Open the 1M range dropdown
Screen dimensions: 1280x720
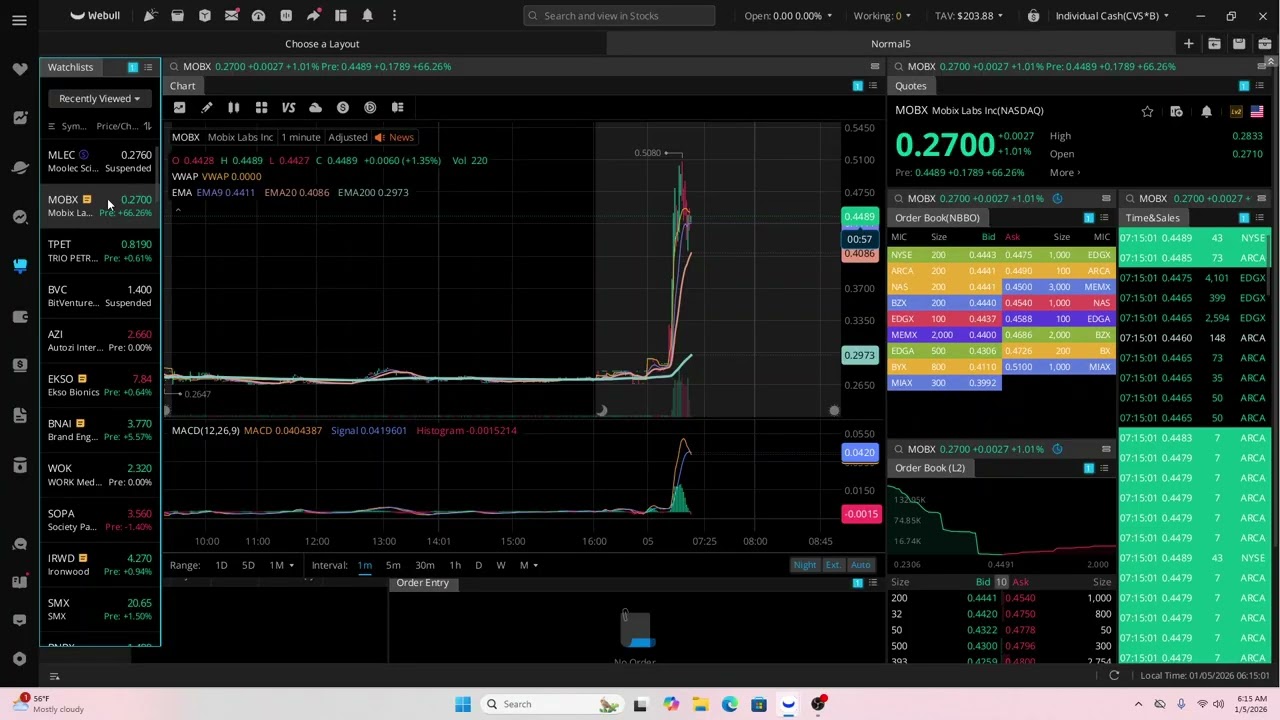click(281, 566)
